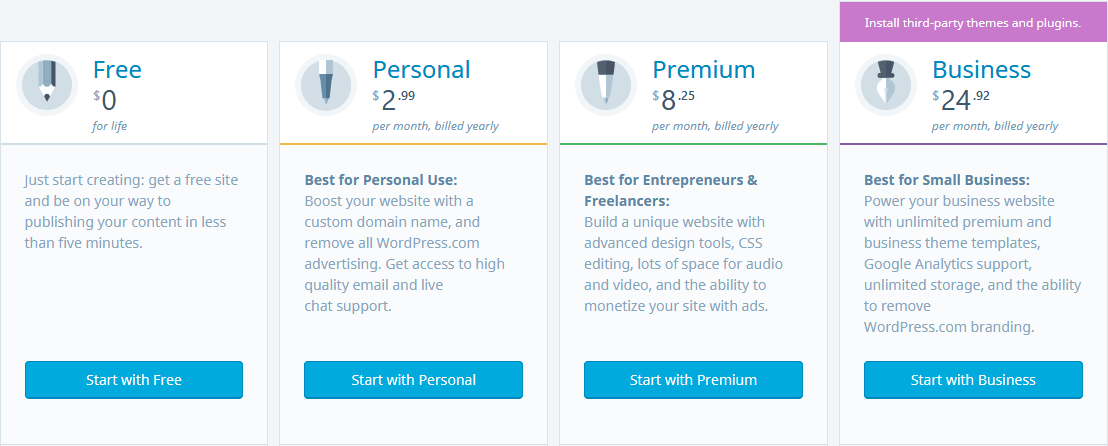1108x446 pixels.
Task: Click the Personal plan pen icon
Action: click(x=326, y=84)
